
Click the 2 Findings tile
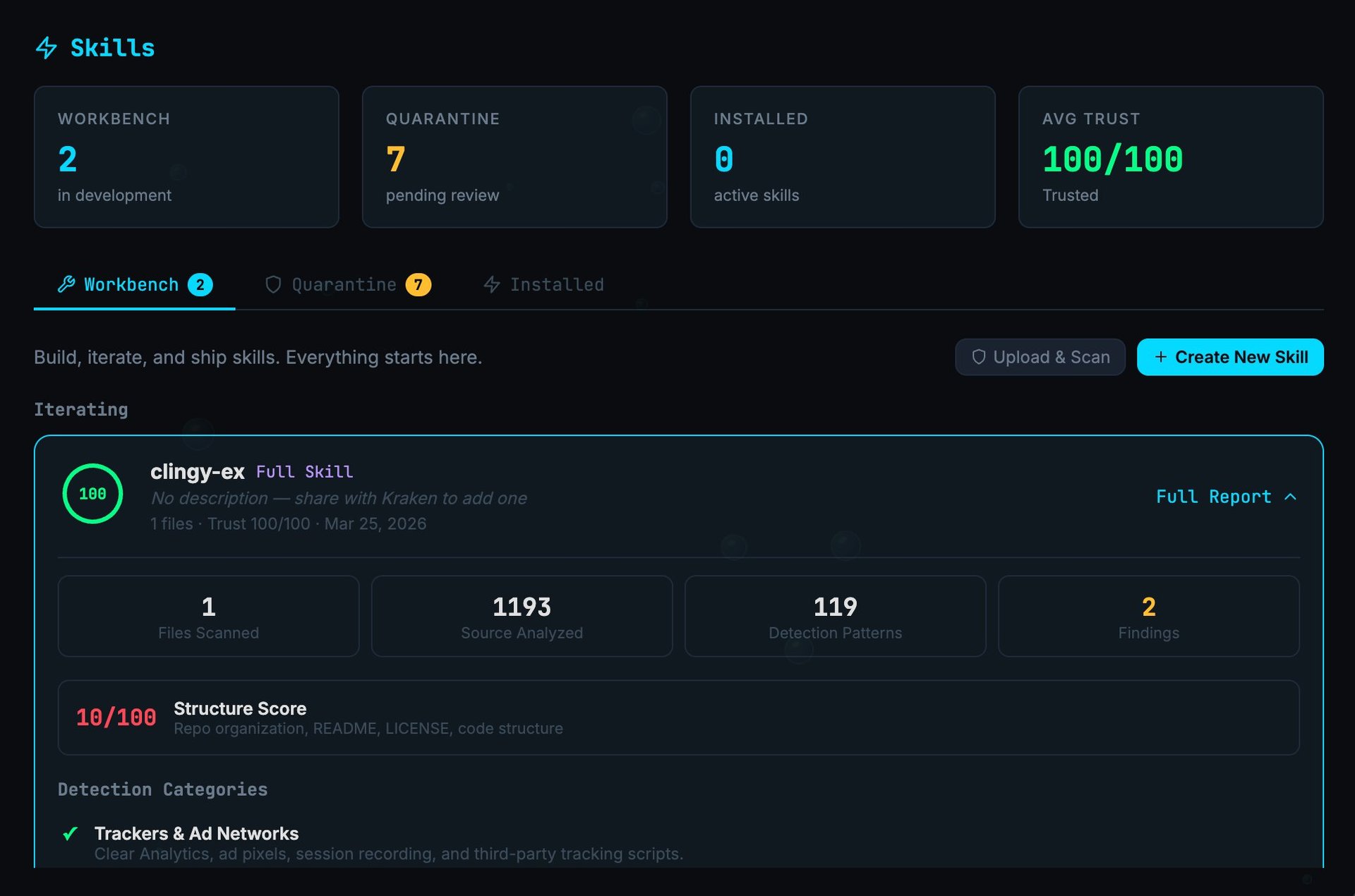(x=1148, y=616)
